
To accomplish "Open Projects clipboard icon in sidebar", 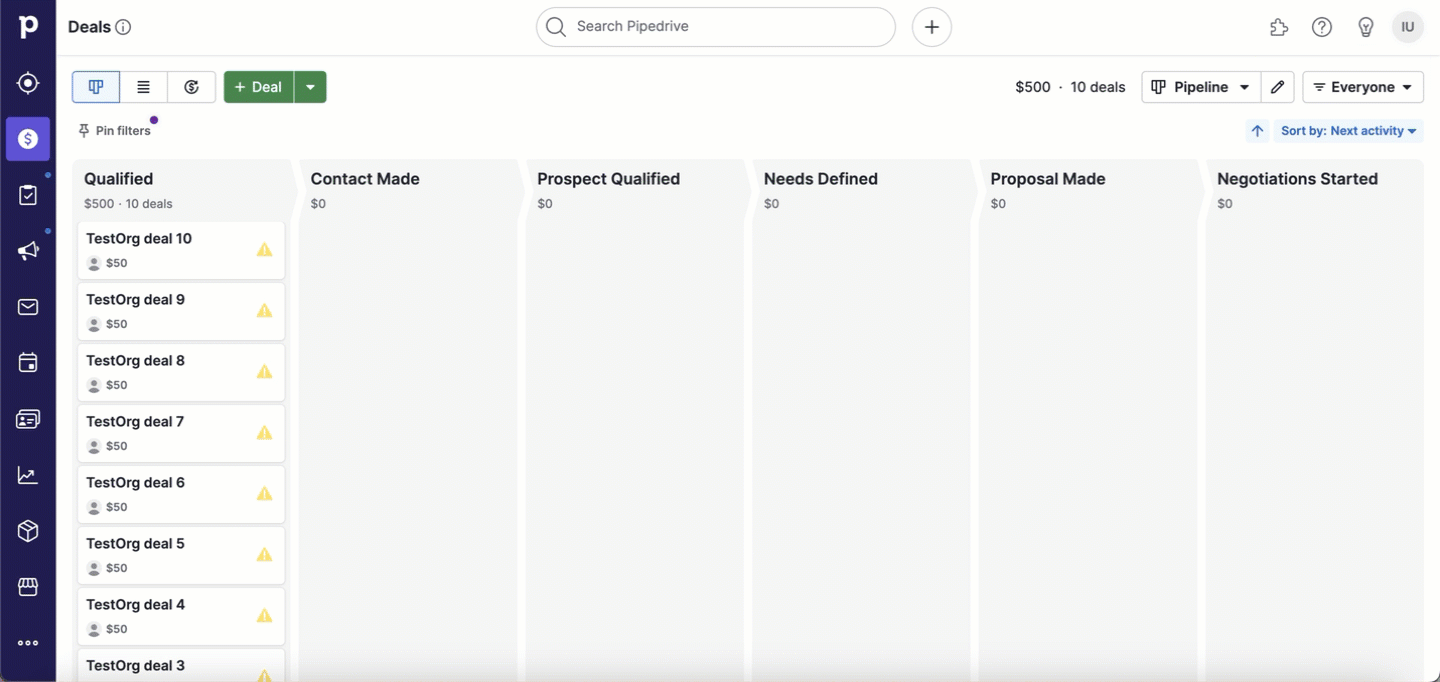I will coord(28,195).
